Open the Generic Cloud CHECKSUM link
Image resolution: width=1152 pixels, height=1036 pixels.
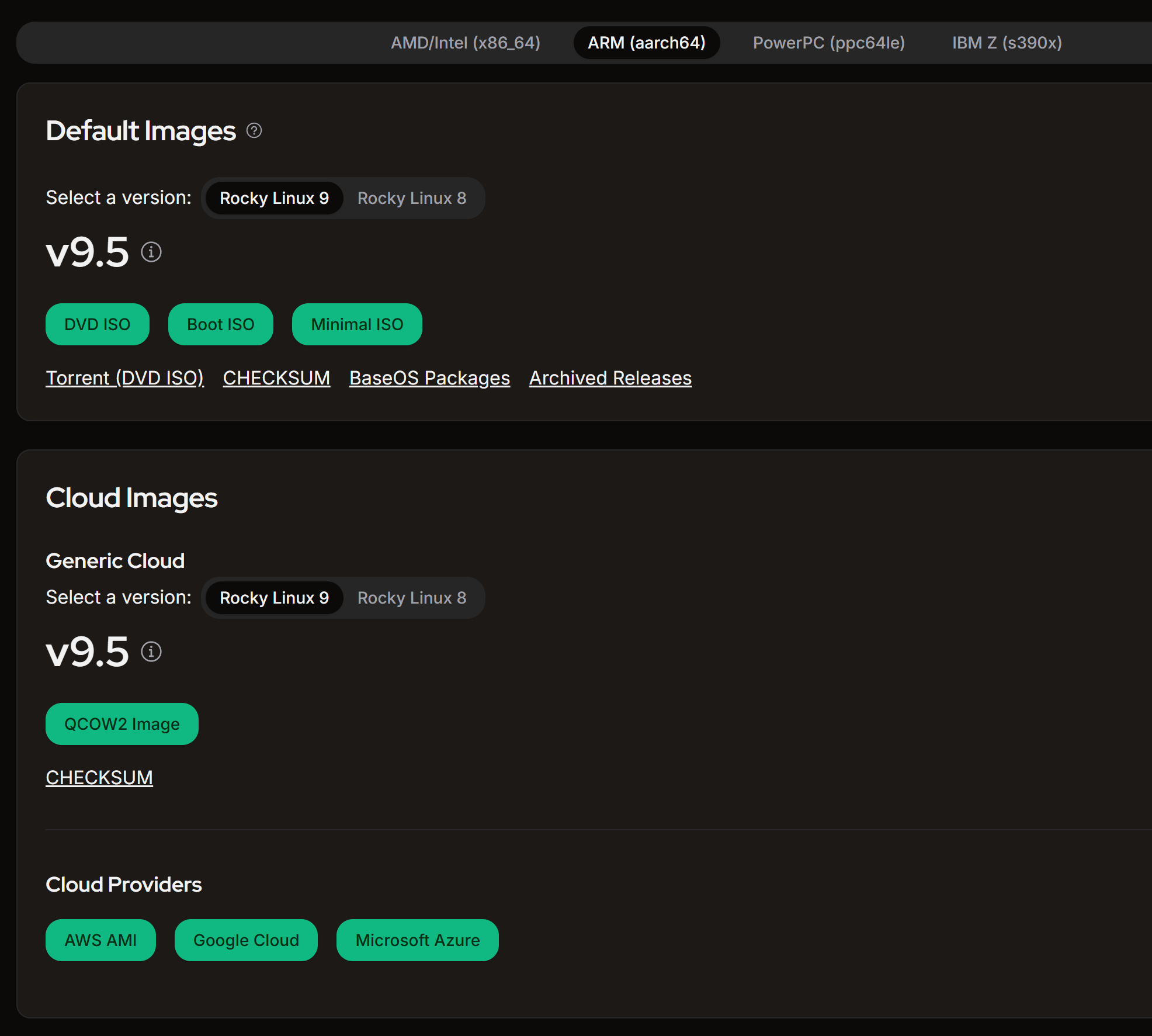[99, 778]
